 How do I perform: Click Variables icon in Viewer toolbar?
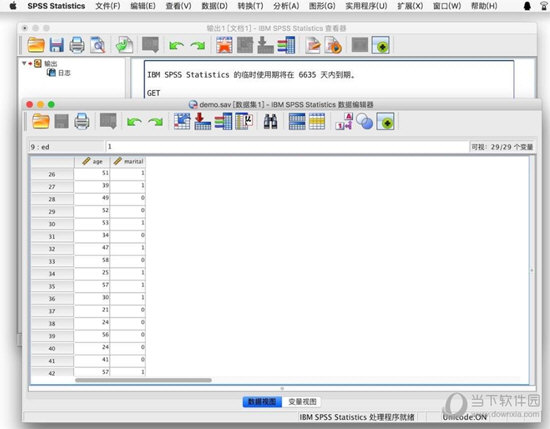point(286,45)
